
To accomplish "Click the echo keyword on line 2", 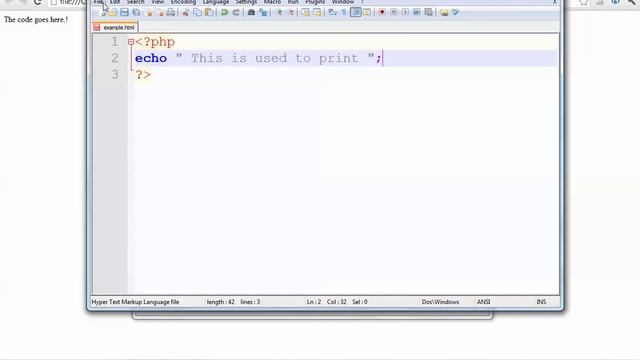I will 151,58.
